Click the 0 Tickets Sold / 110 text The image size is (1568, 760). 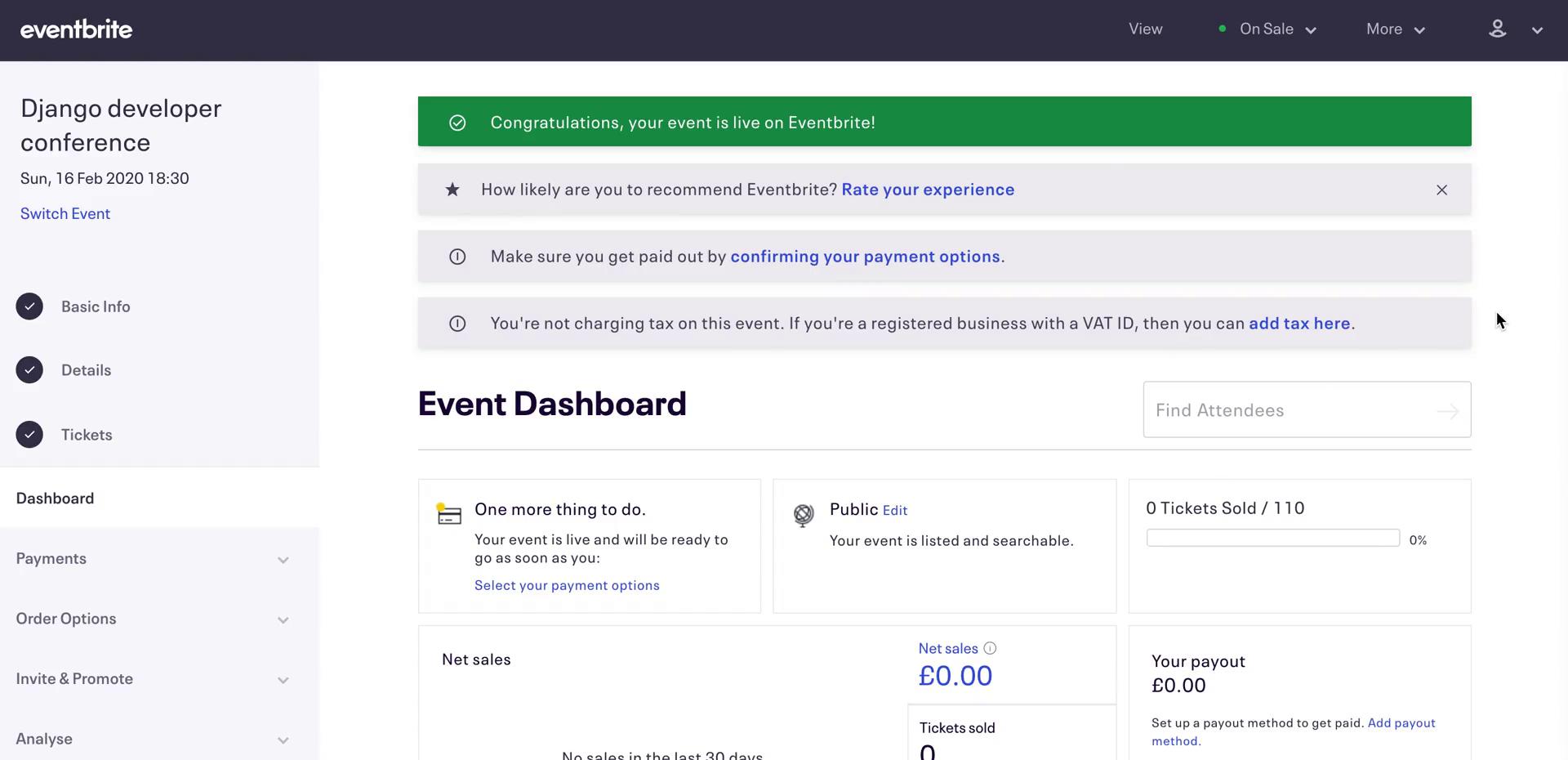point(1225,508)
